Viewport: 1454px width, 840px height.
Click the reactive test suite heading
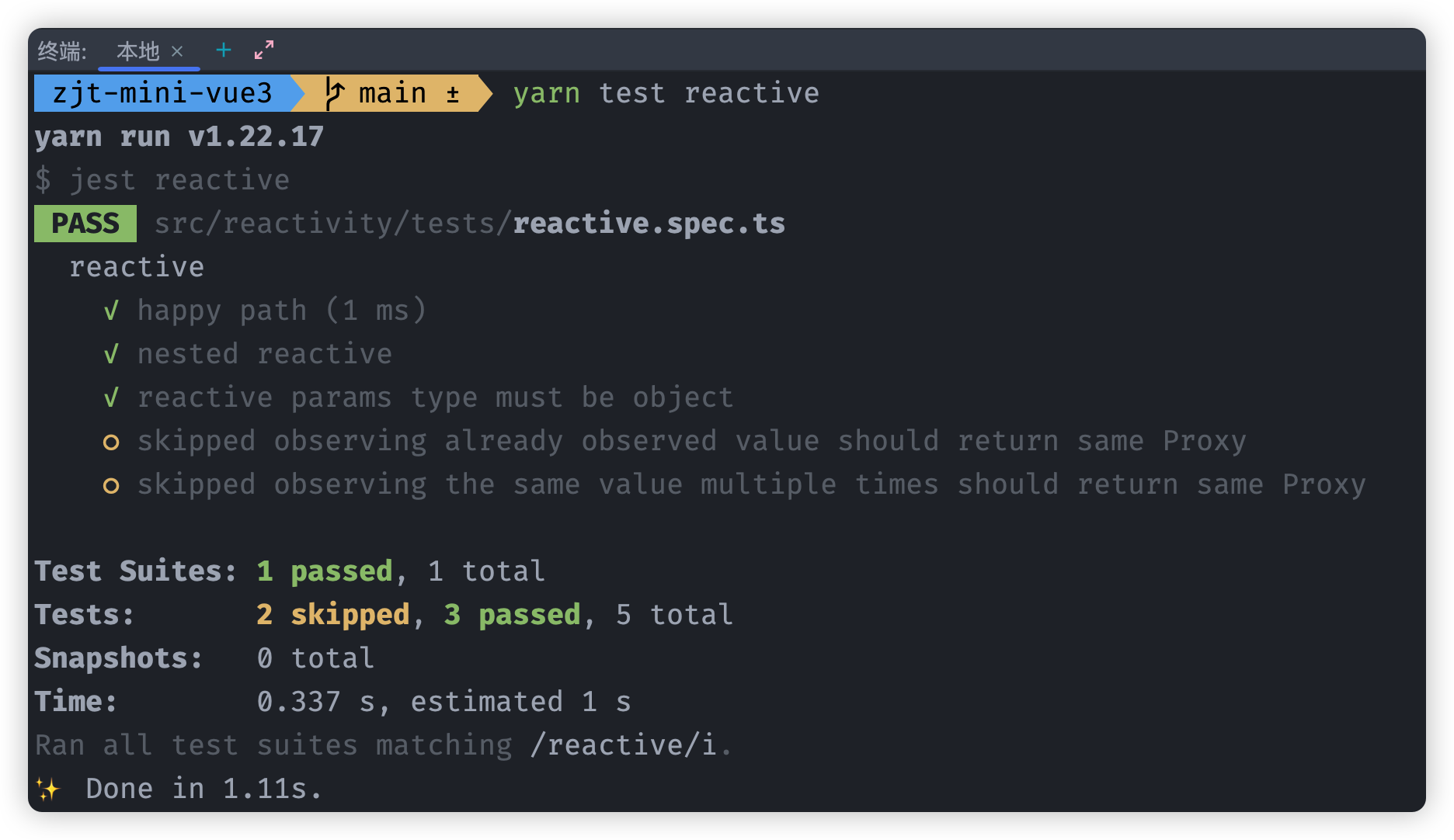pyautogui.click(x=137, y=267)
